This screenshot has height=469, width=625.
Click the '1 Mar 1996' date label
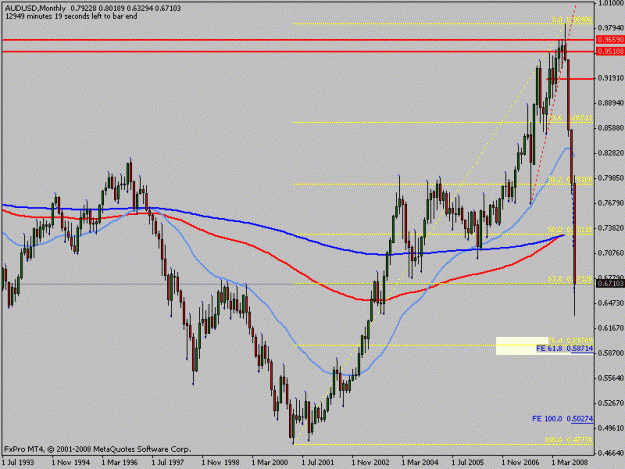[120, 463]
